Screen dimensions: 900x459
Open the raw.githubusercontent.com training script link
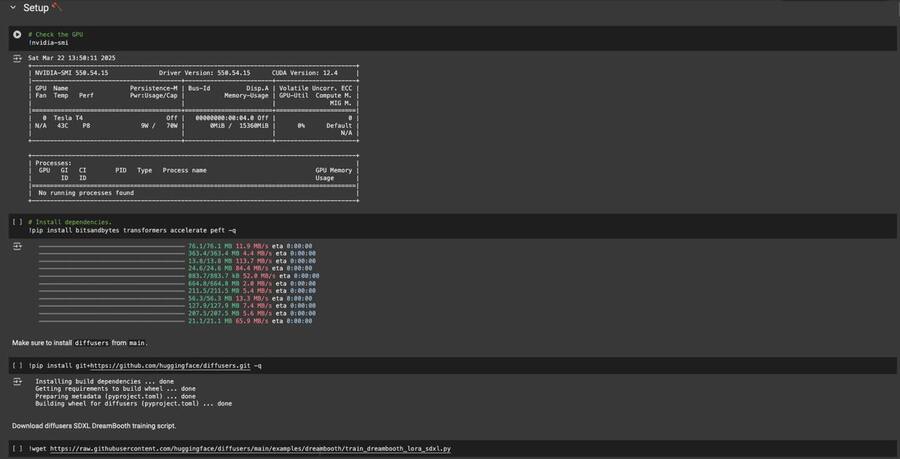[250, 449]
